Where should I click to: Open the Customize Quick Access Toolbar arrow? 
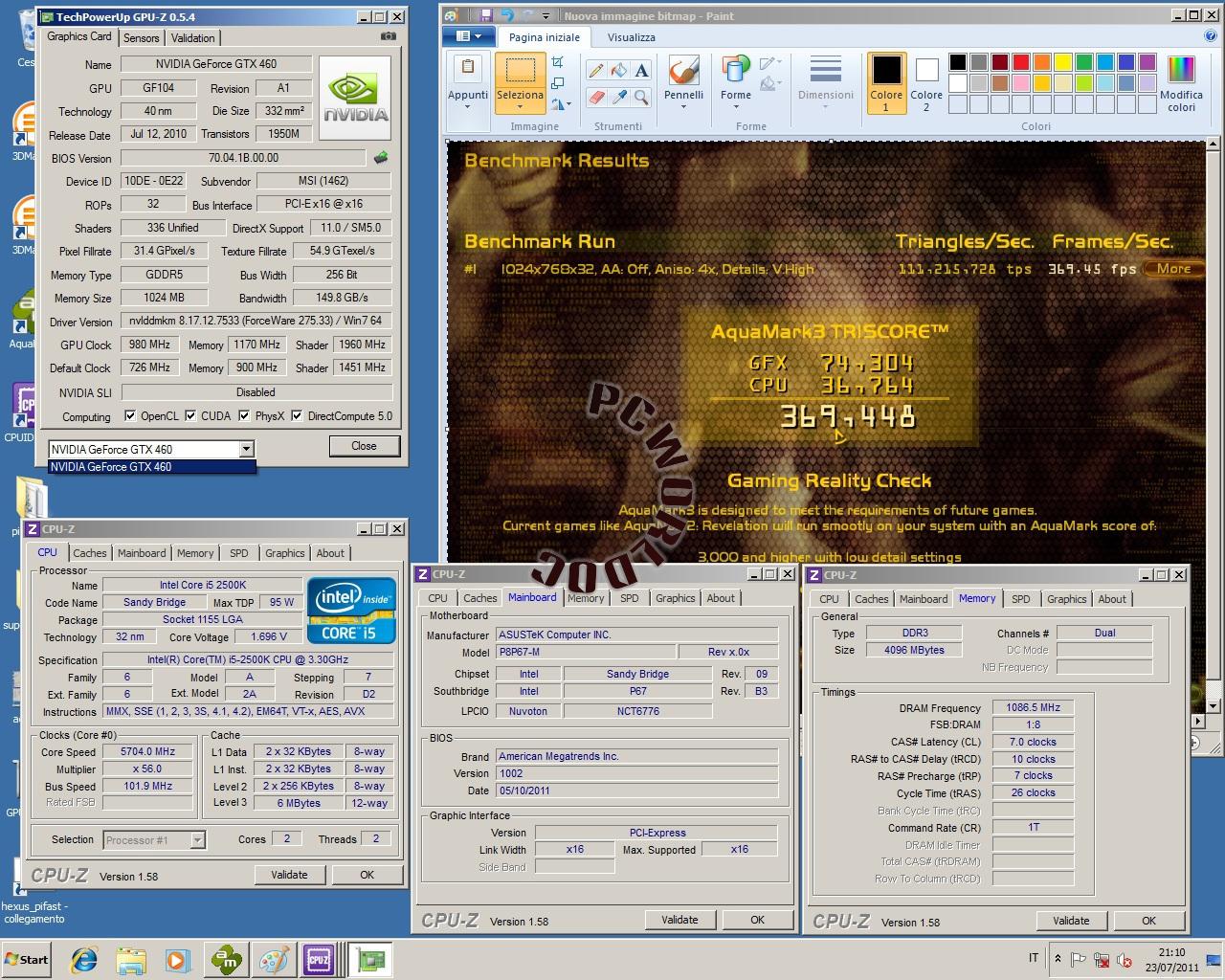[x=546, y=15]
